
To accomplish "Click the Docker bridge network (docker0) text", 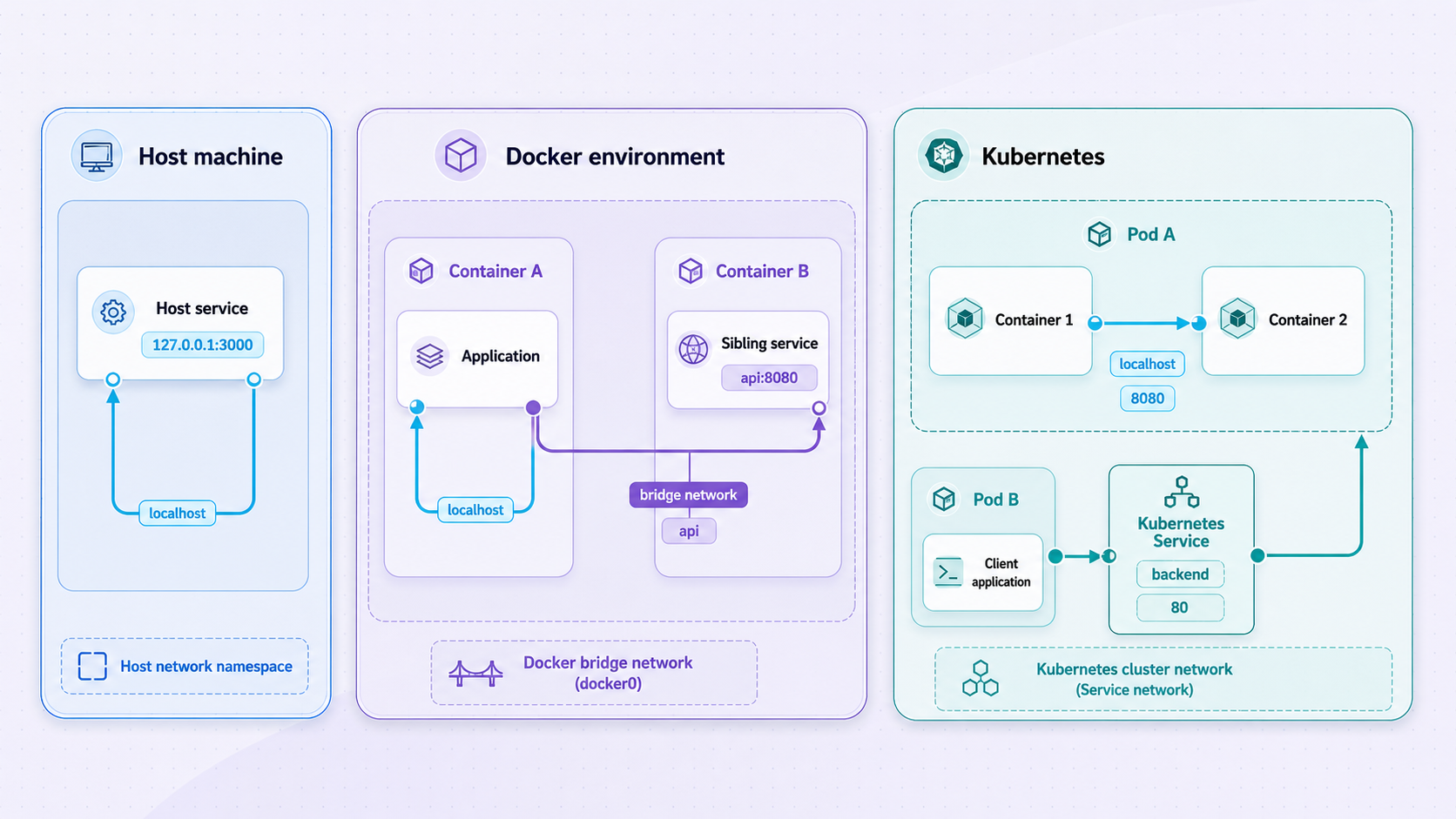I will 608,673.
